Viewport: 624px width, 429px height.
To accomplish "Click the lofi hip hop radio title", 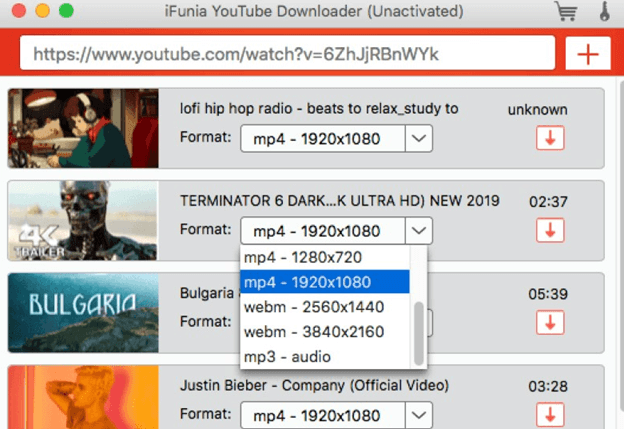I will (319, 108).
